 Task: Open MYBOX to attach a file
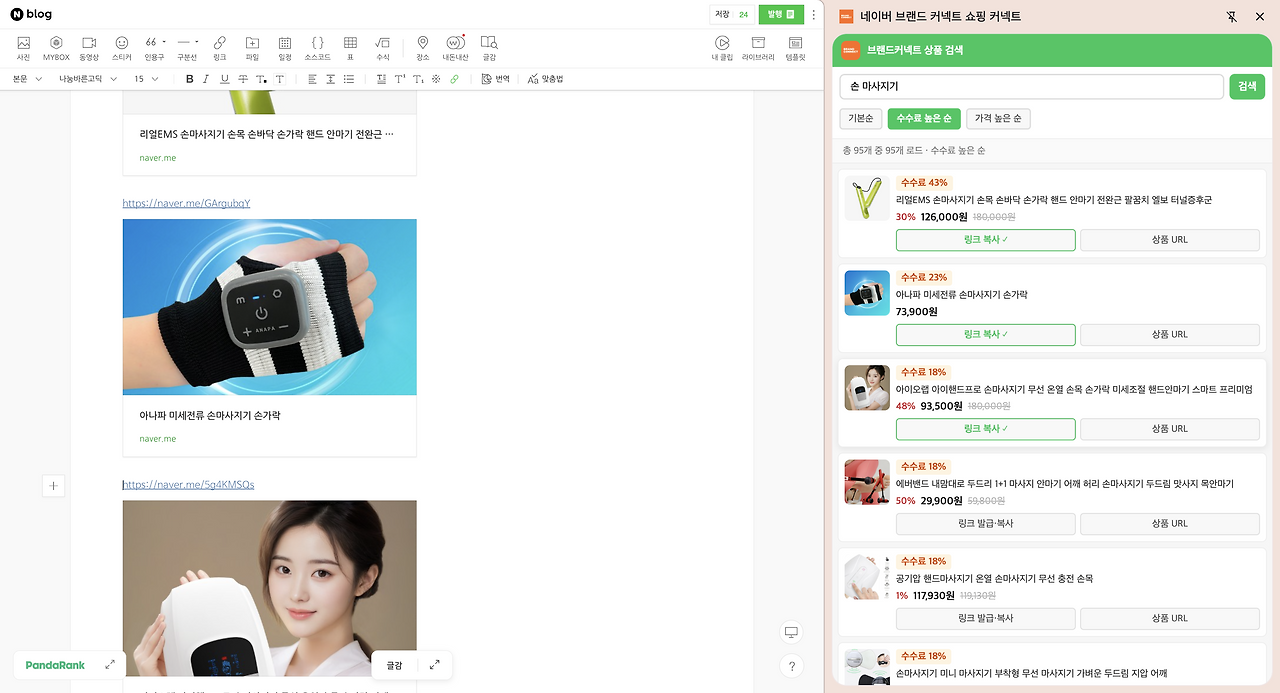[x=56, y=46]
